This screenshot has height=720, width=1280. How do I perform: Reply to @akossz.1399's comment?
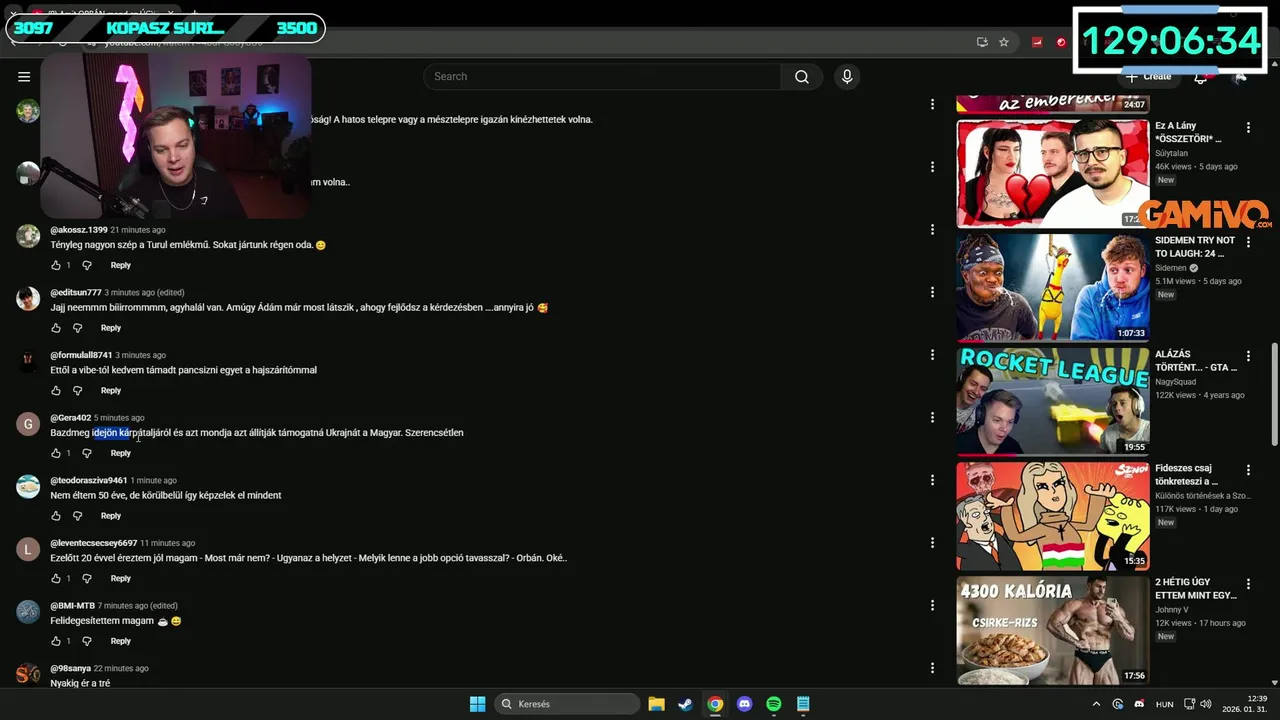121,265
